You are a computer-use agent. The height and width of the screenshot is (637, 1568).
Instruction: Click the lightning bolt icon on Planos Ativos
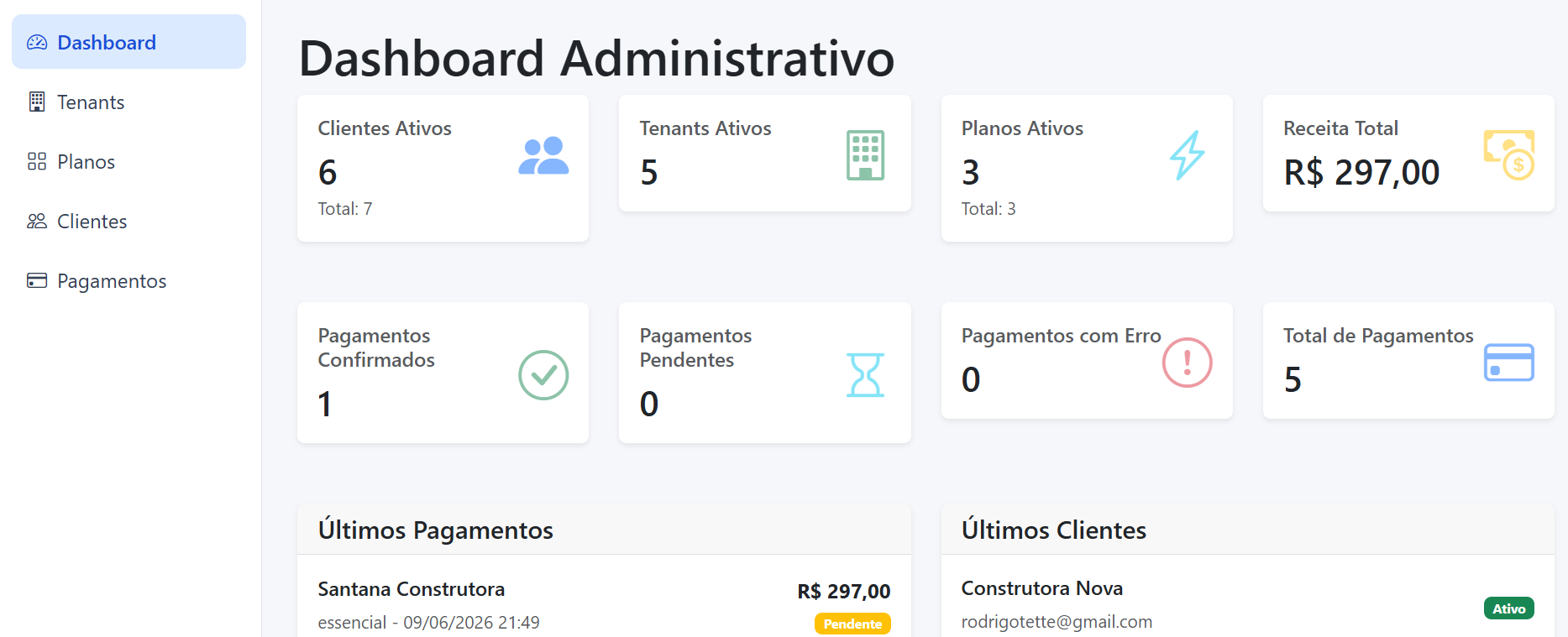pyautogui.click(x=1188, y=155)
